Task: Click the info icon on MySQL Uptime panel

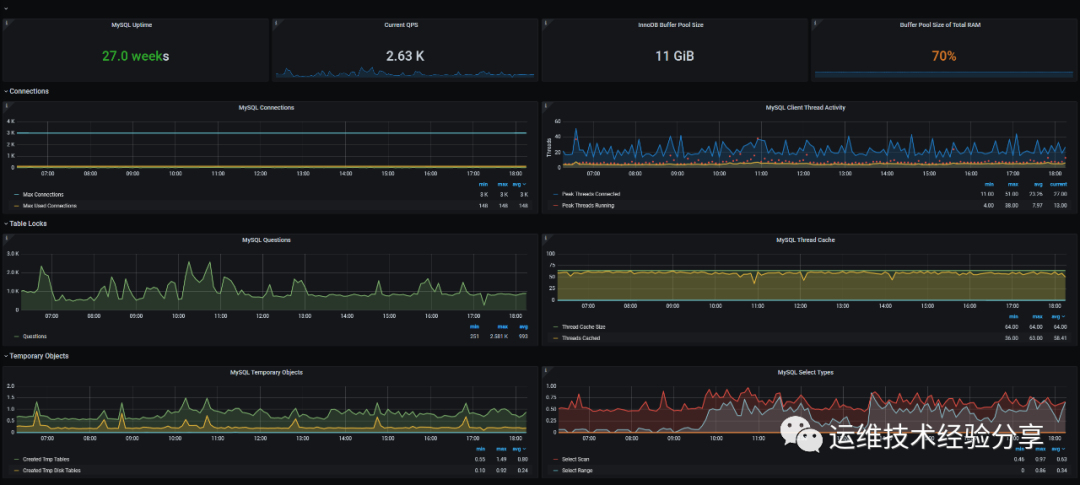Action: pyautogui.click(x=6, y=23)
